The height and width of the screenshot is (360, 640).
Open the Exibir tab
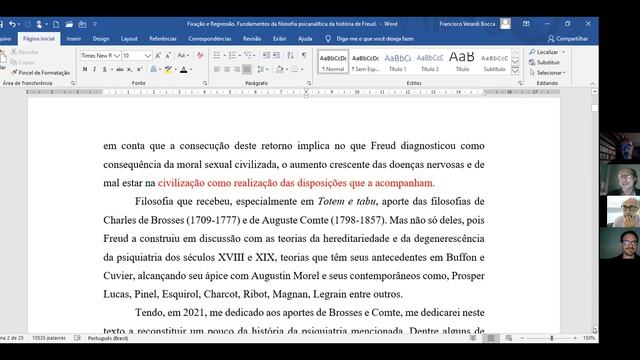(280, 39)
